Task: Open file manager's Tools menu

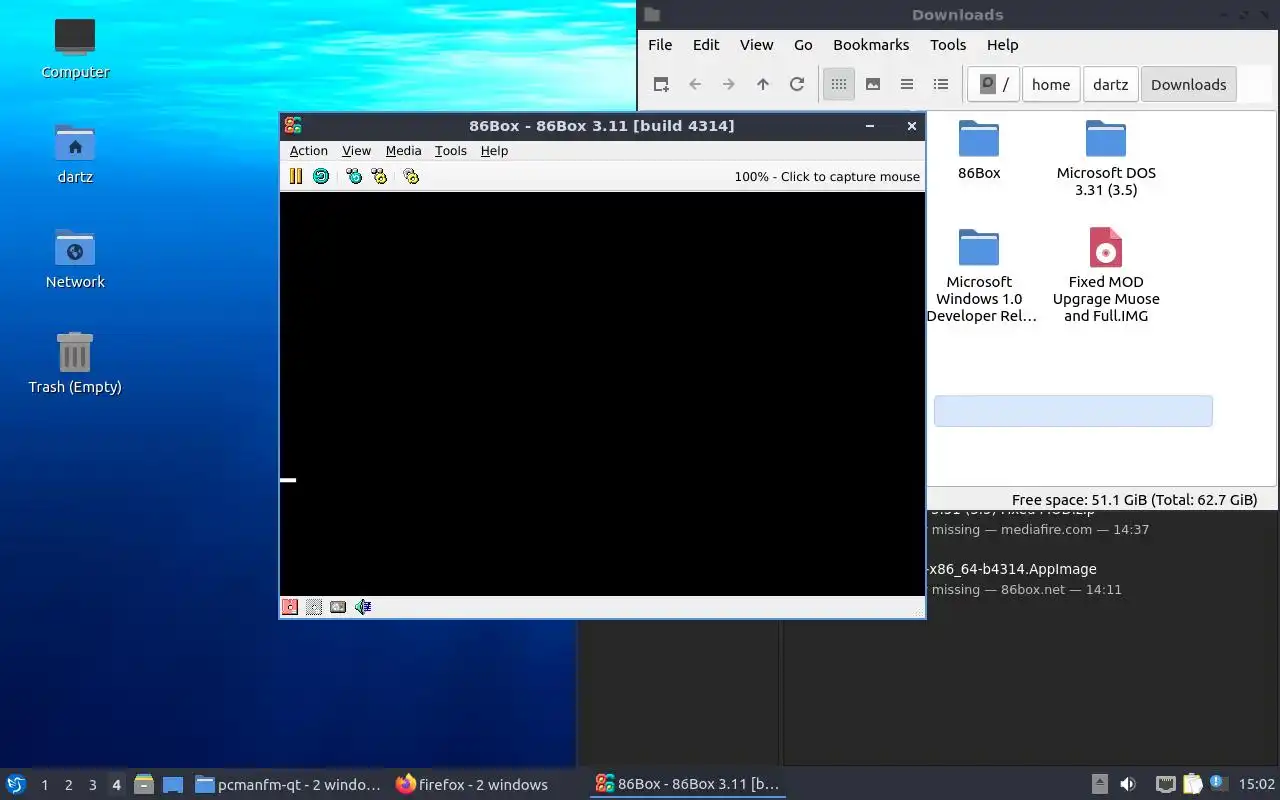Action: coord(948,45)
